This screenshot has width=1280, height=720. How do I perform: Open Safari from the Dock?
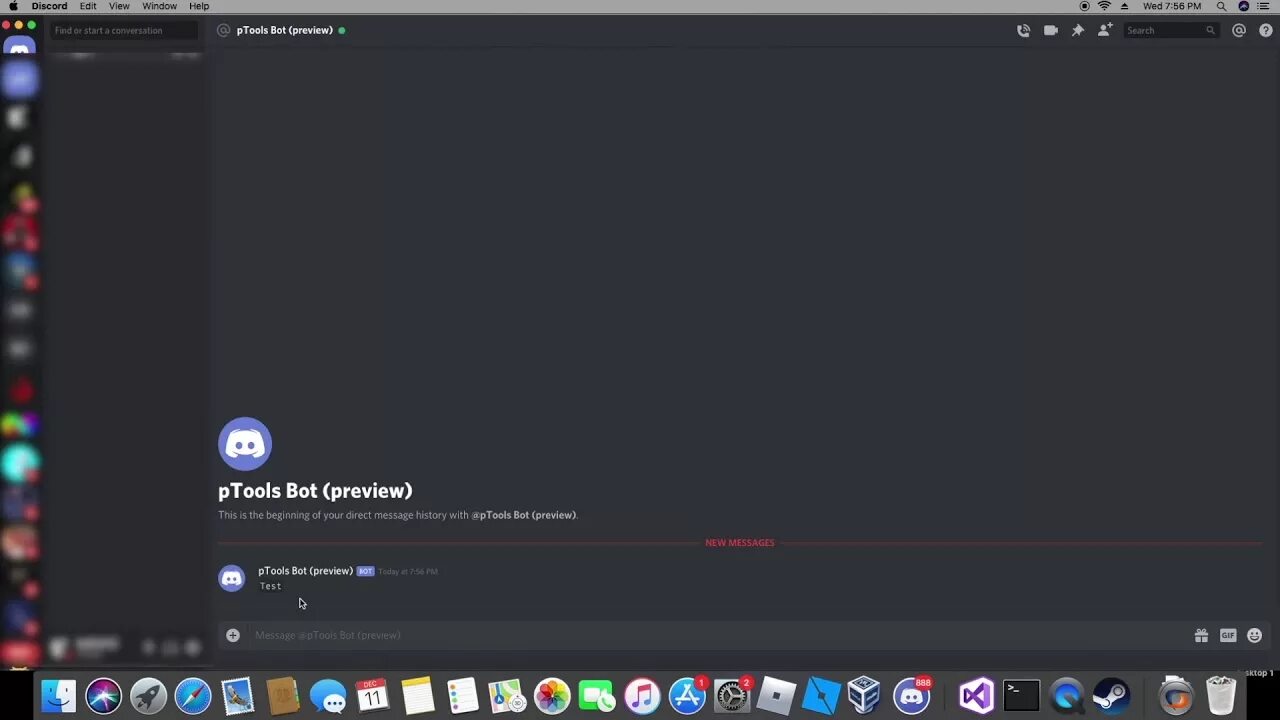pyautogui.click(x=193, y=696)
